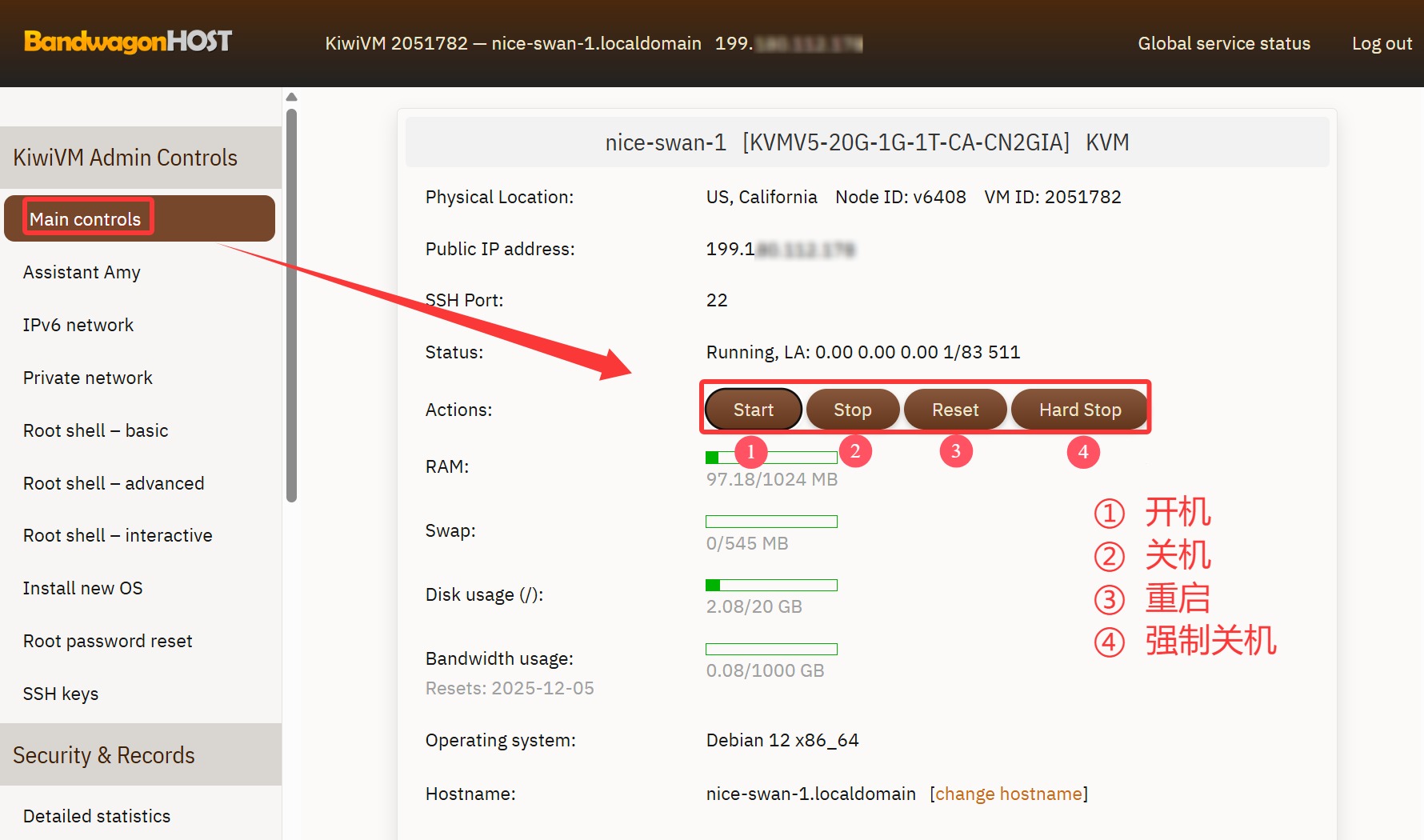Image resolution: width=1424 pixels, height=840 pixels.
Task: Open SSH keys page
Action: 61,694
